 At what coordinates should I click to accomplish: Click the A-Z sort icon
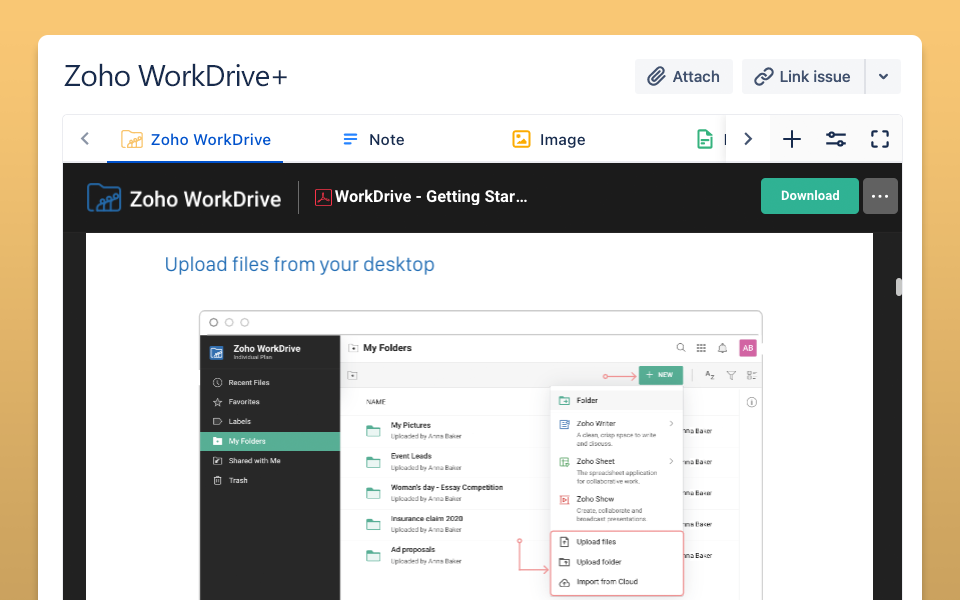pos(710,375)
